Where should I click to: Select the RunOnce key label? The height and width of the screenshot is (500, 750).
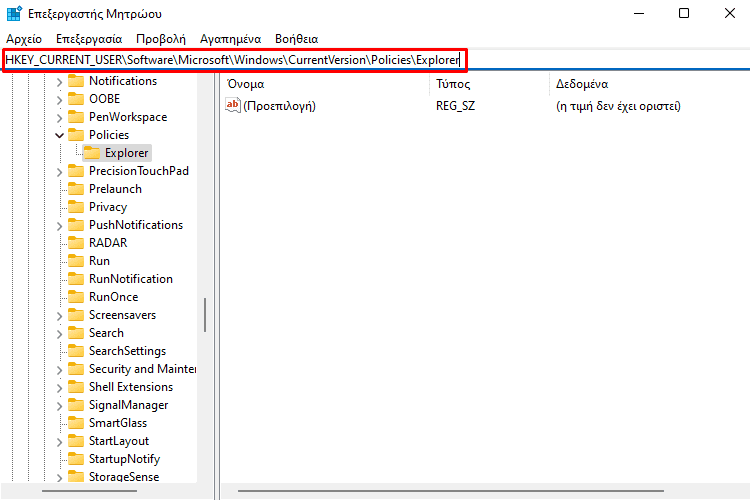[113, 297]
